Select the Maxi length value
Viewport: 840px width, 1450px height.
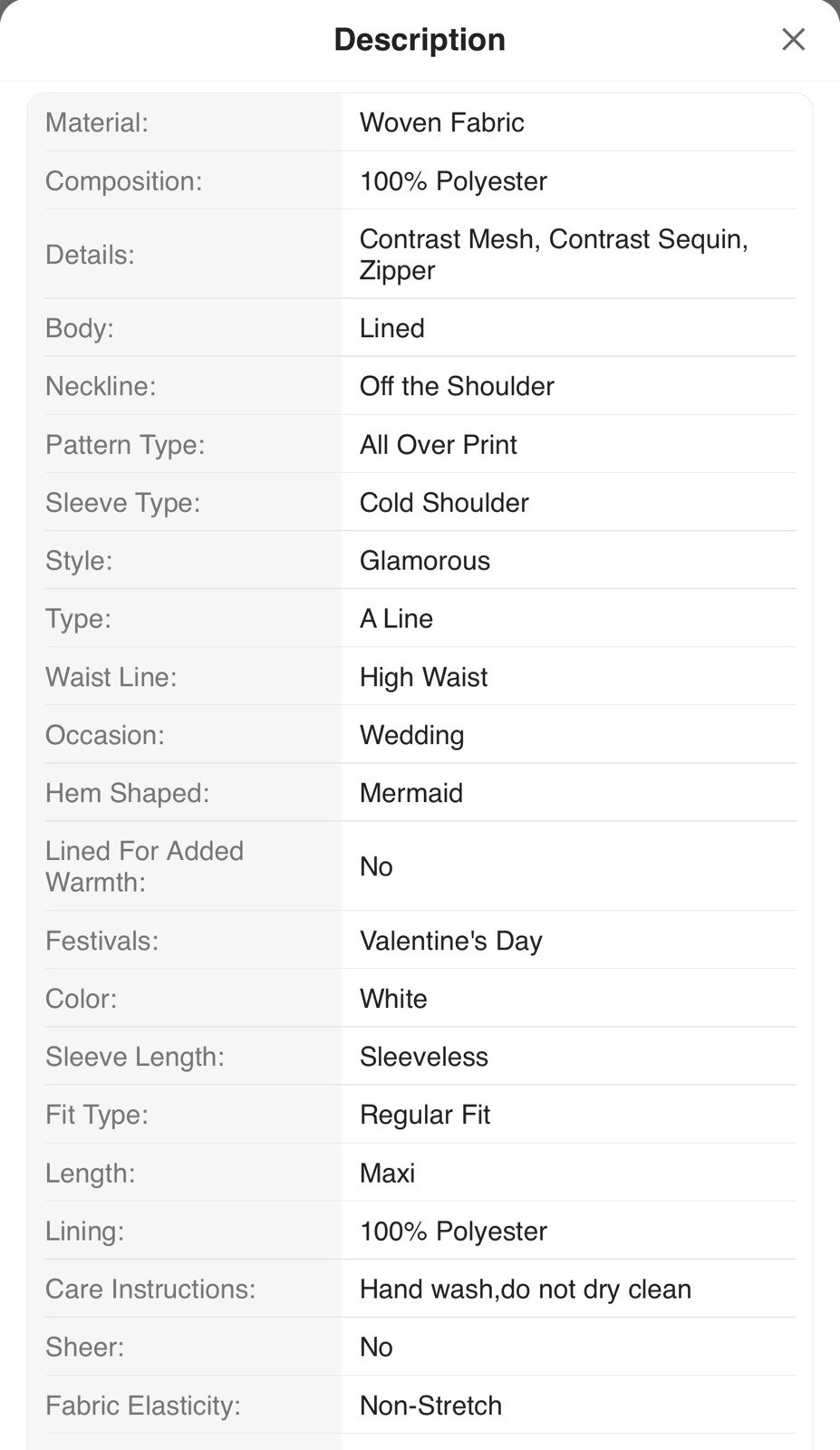(387, 1173)
